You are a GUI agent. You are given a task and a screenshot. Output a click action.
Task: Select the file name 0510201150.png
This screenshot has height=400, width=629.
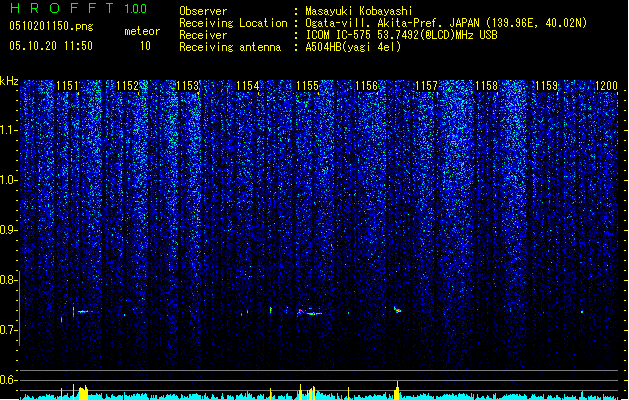pos(51,26)
